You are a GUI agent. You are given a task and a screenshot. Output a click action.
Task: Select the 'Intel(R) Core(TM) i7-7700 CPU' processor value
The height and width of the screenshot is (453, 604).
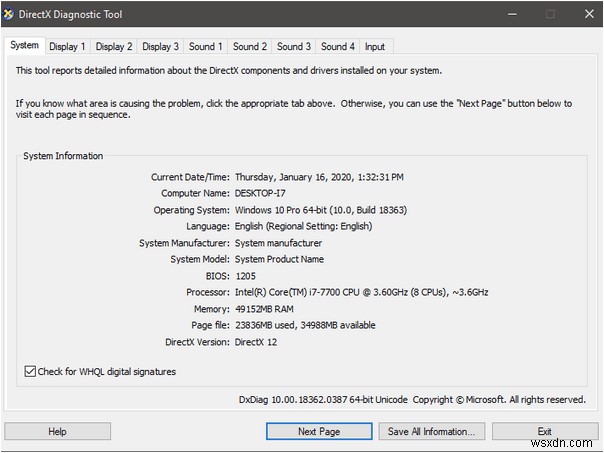click(297, 292)
